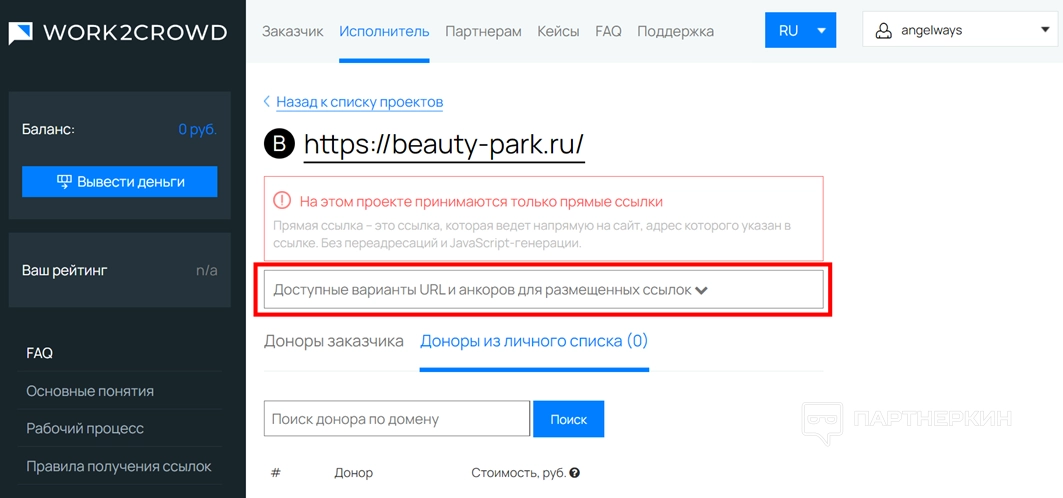This screenshot has width=1063, height=498.
Task: Open the https://beauty-park.ru/ project link
Action: pos(443,144)
